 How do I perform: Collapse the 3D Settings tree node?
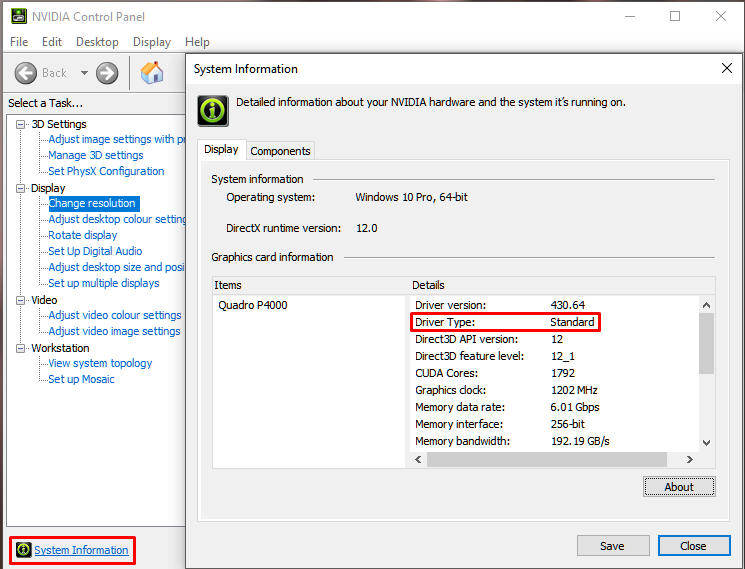coord(21,124)
